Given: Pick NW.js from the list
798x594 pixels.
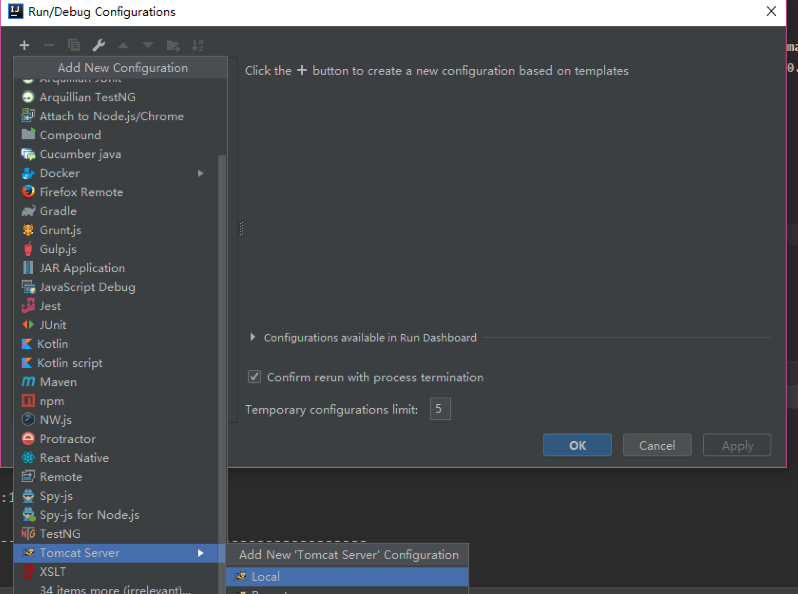Looking at the screenshot, I should click(x=116, y=420).
